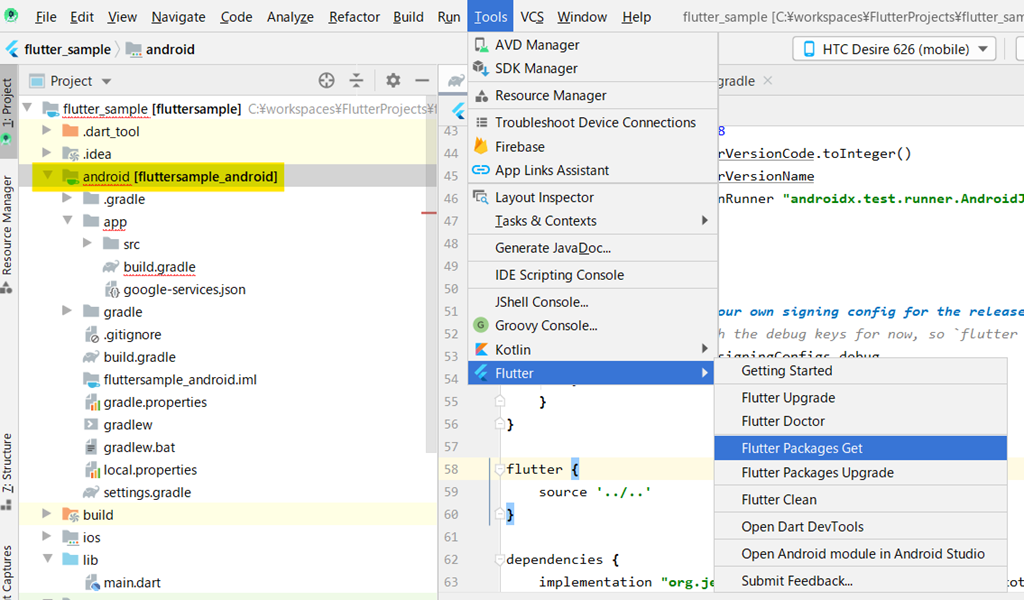Select google-services.json file
This screenshot has width=1024, height=600.
[184, 290]
